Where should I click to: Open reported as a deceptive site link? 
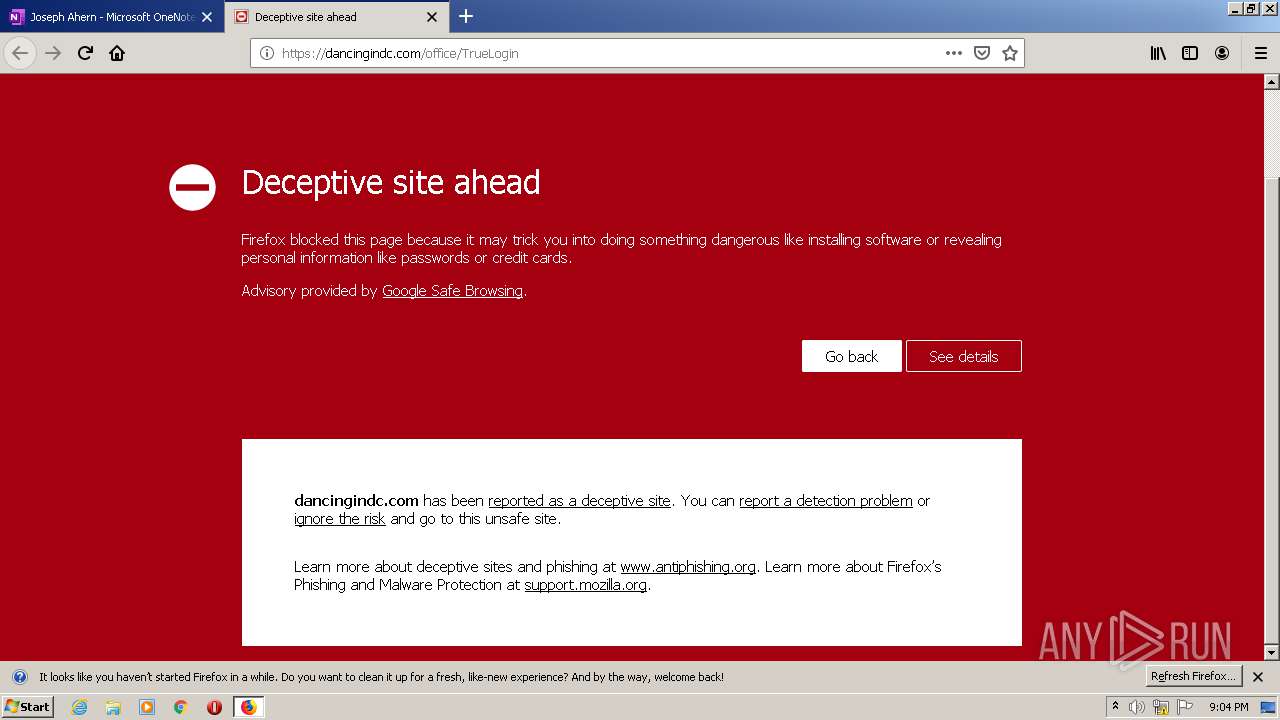579,501
